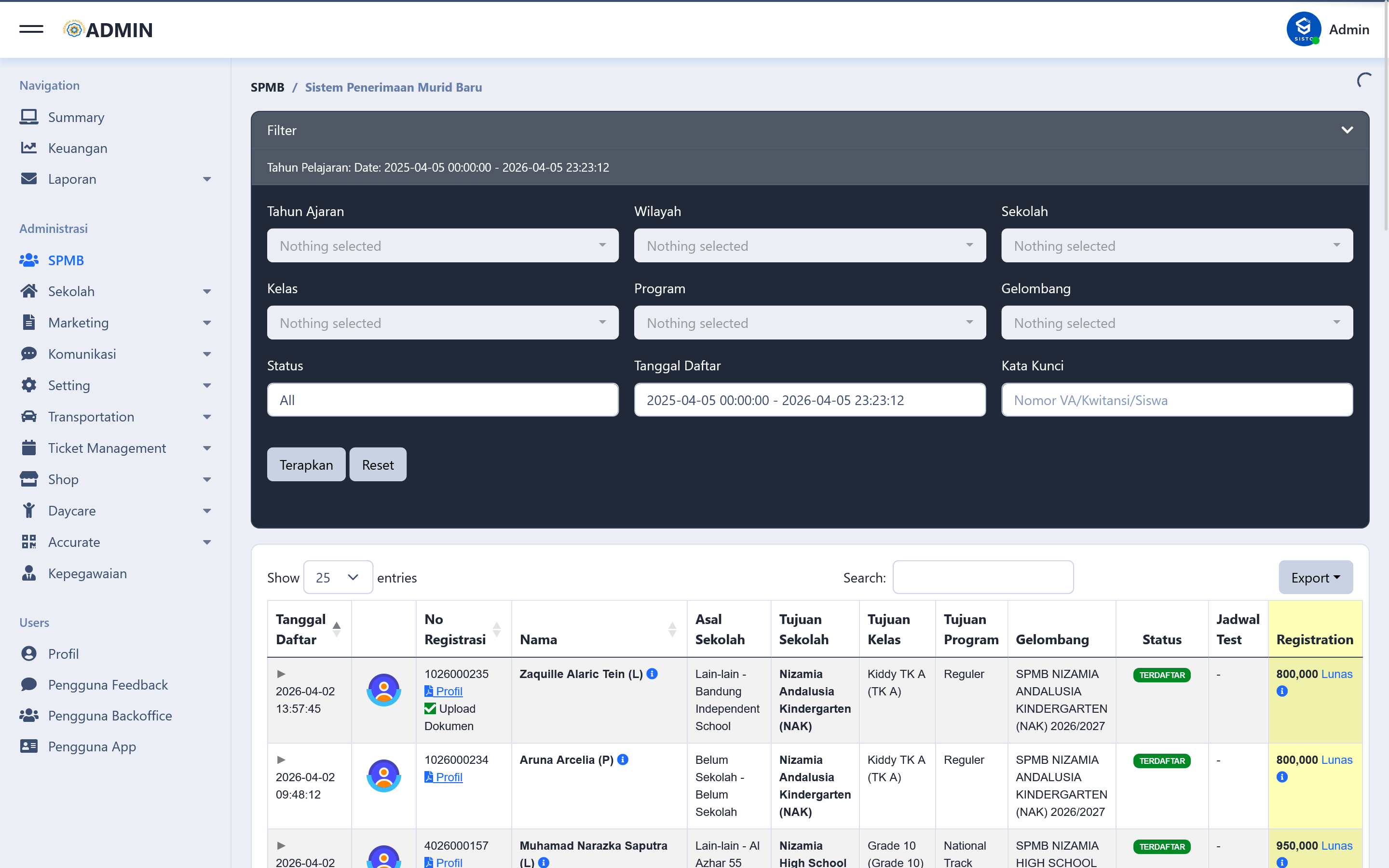Viewport: 1389px width, 868px height.
Task: Open the Export dropdown button
Action: pos(1316,578)
